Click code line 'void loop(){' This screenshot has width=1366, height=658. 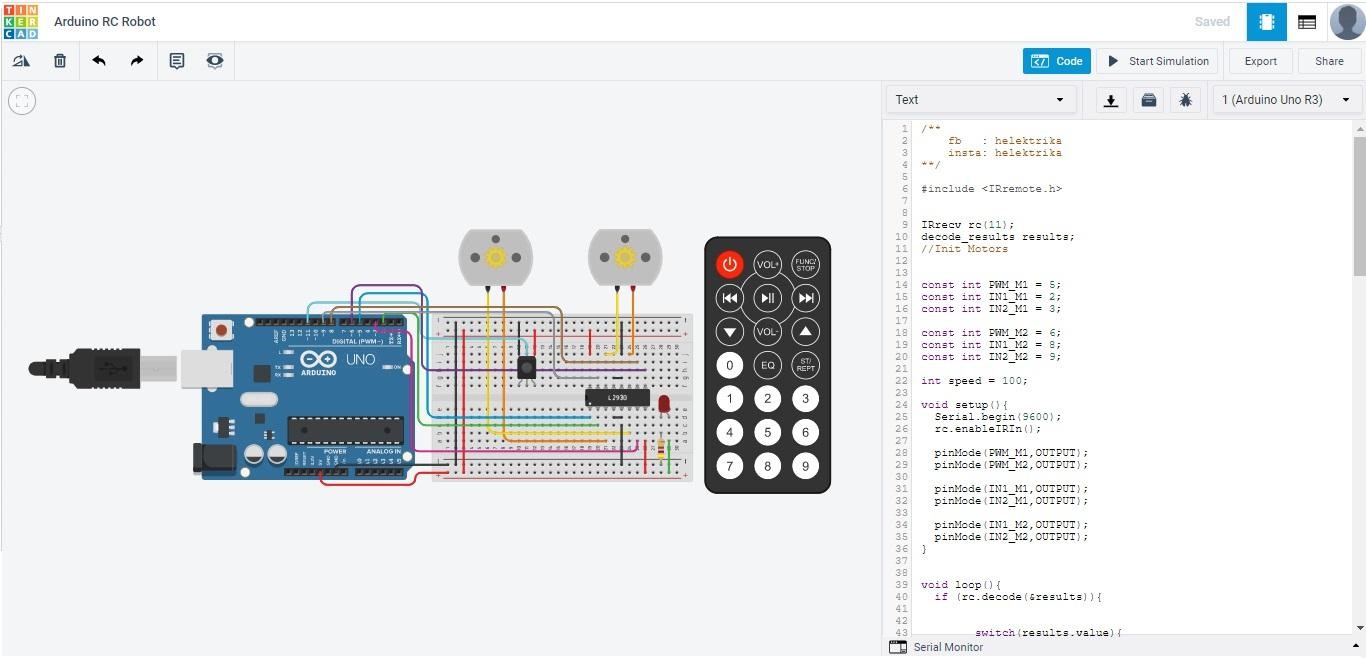point(961,585)
